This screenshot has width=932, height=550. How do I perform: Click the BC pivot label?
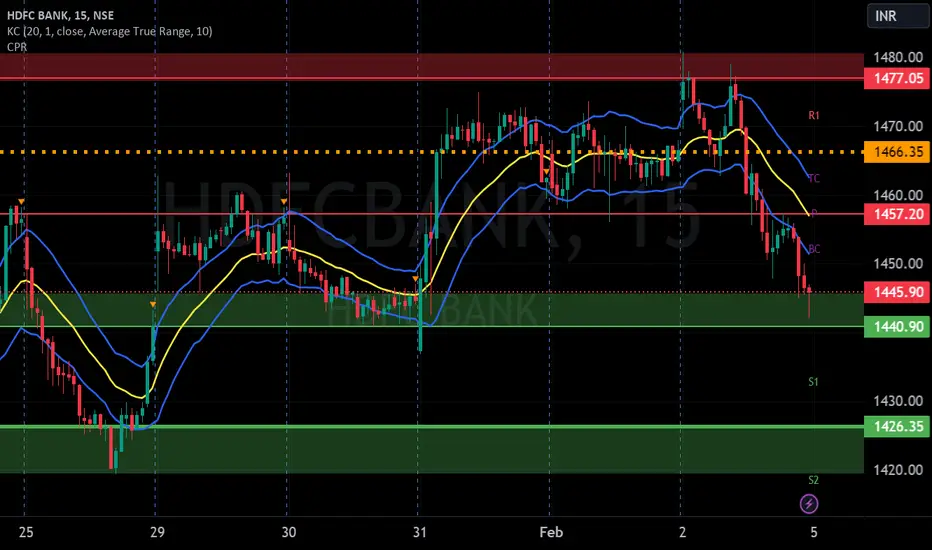814,249
